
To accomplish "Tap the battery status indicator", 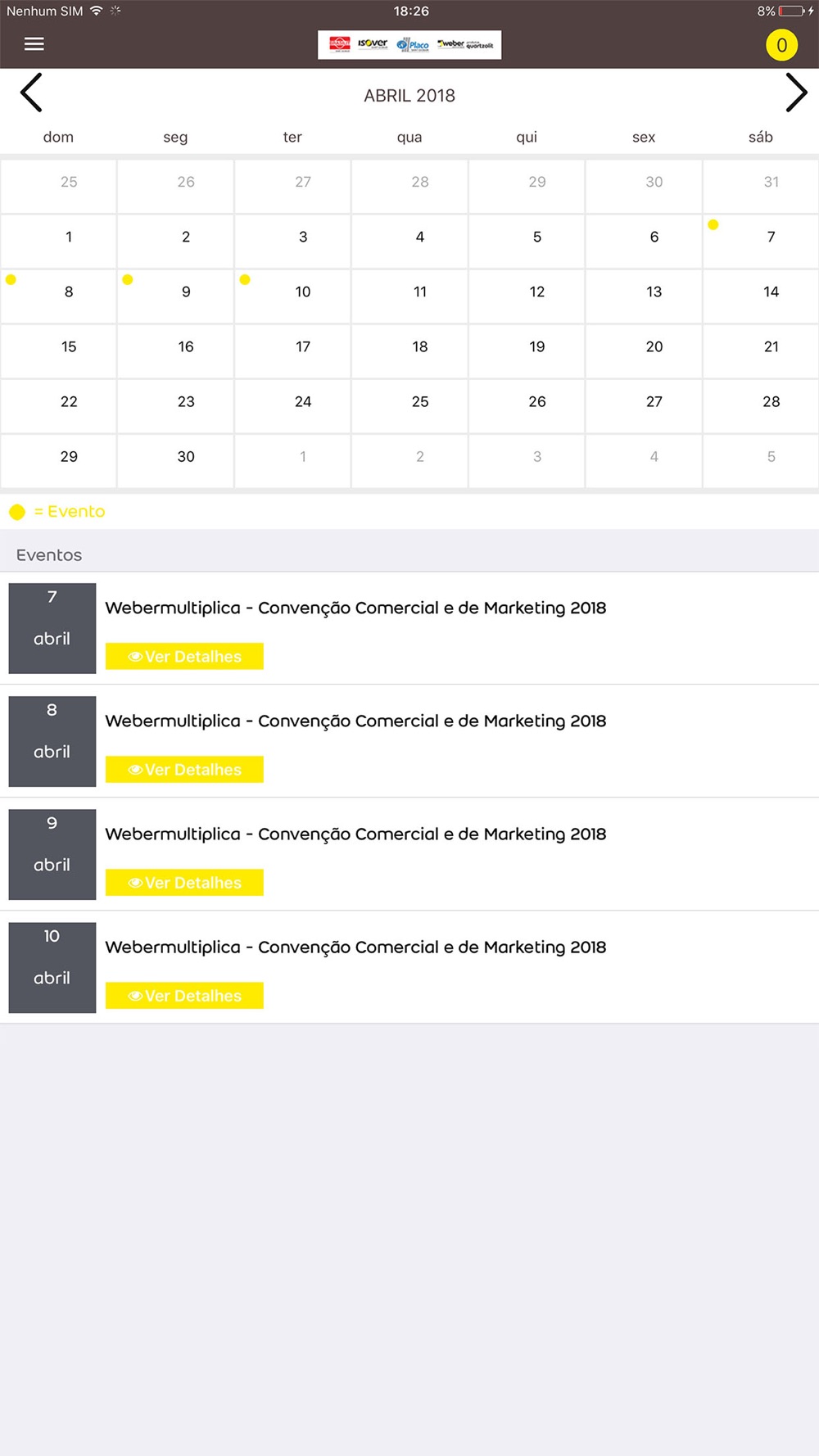I will [791, 11].
